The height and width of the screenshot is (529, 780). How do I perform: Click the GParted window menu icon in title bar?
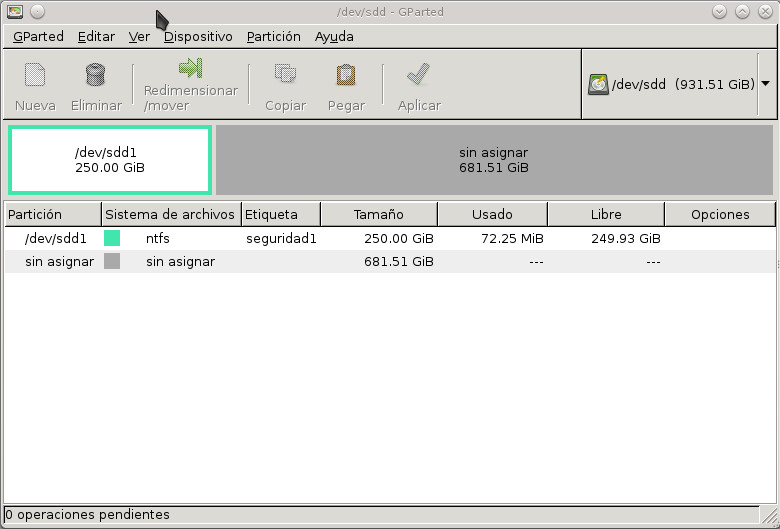(x=15, y=11)
